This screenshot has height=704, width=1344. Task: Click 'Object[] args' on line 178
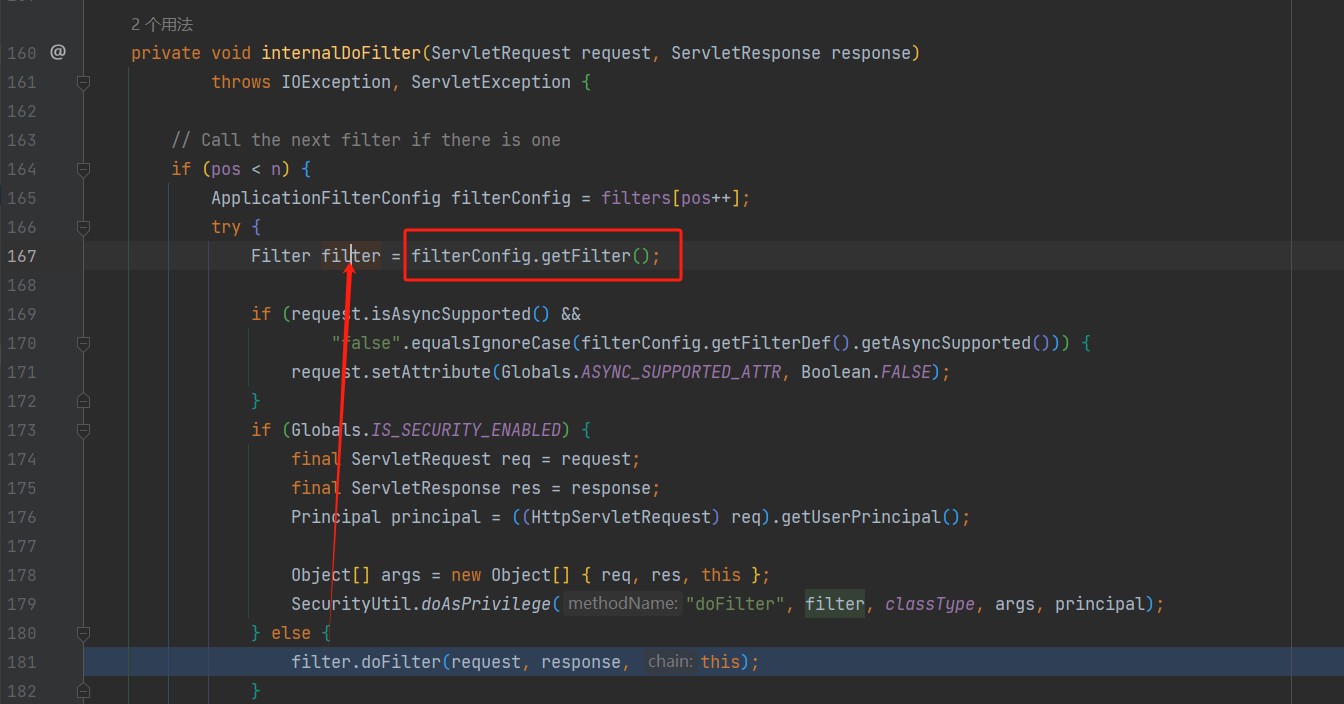click(356, 575)
